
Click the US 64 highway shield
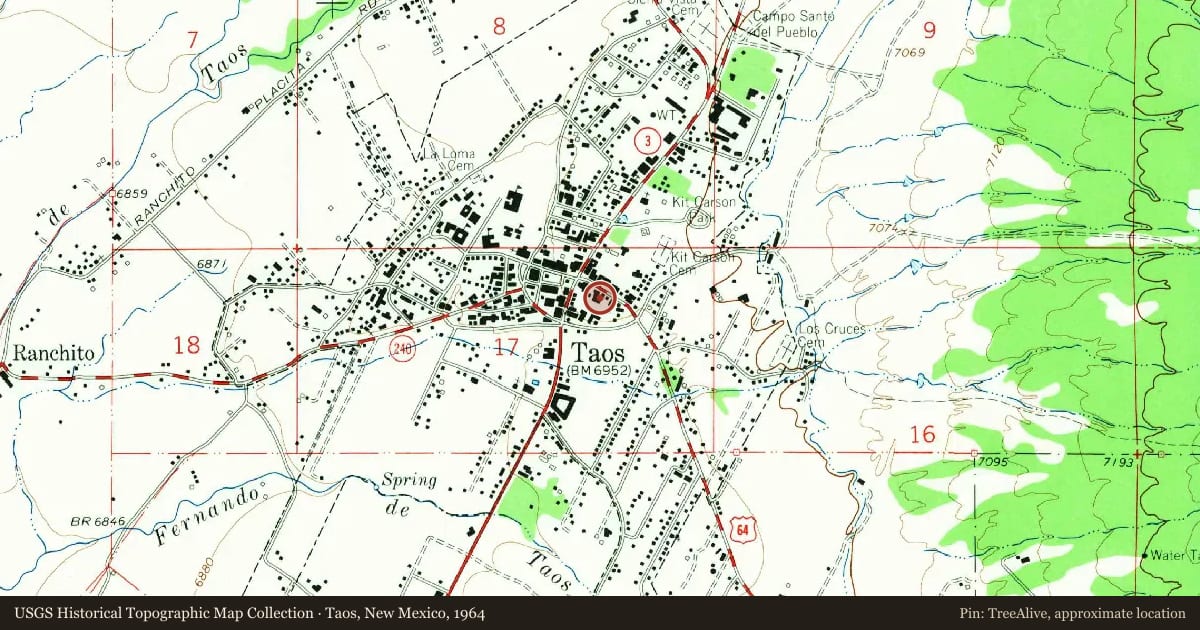coord(740,530)
